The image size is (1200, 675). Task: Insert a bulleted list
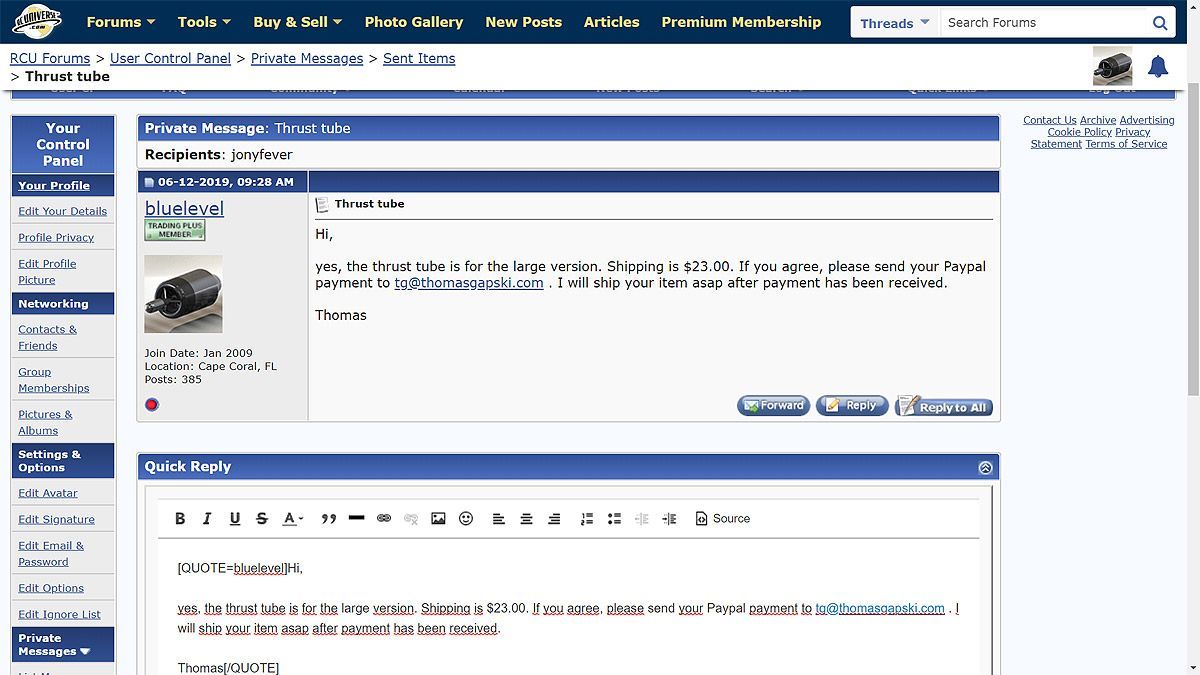coord(614,519)
